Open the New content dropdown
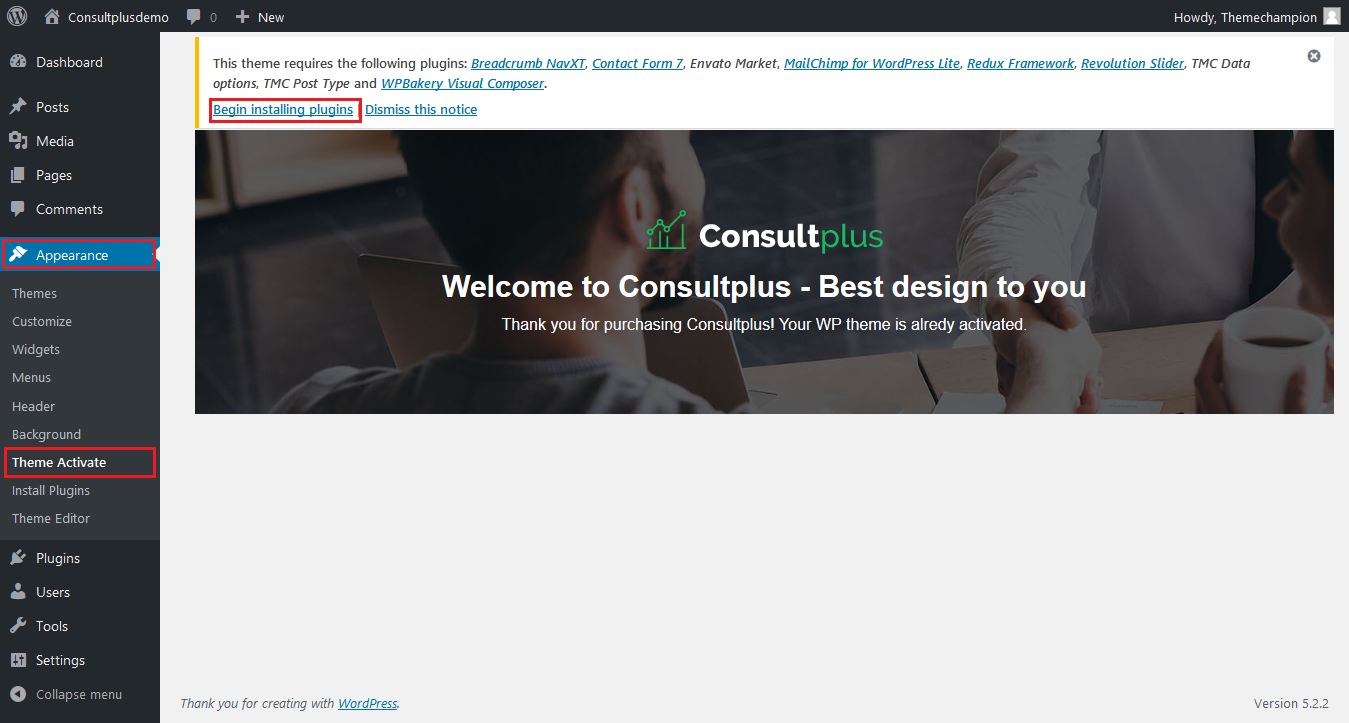Image resolution: width=1349 pixels, height=723 pixels. click(260, 17)
